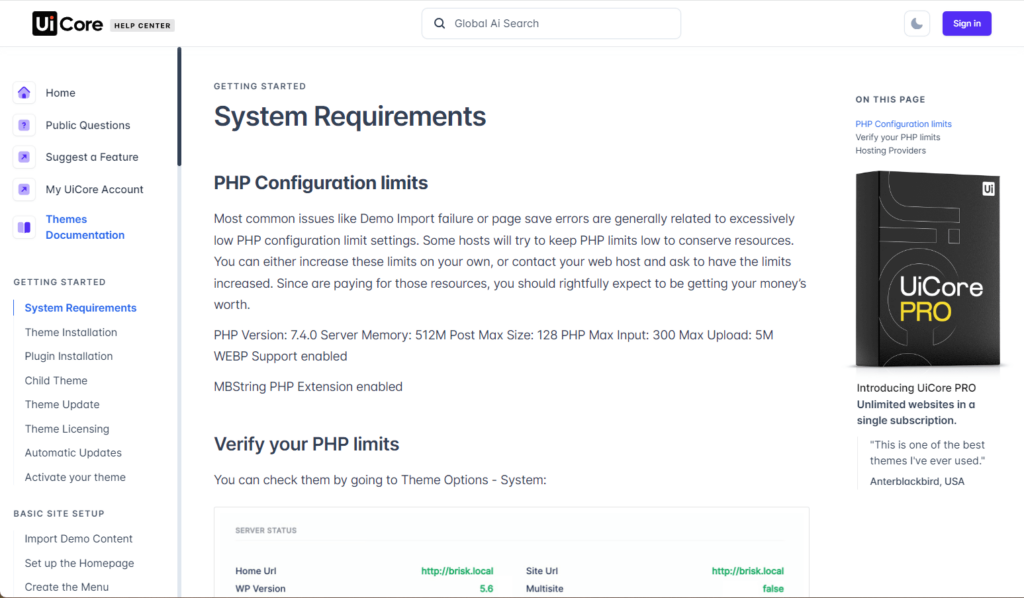Click the magnifier icon in search bar

point(439,24)
